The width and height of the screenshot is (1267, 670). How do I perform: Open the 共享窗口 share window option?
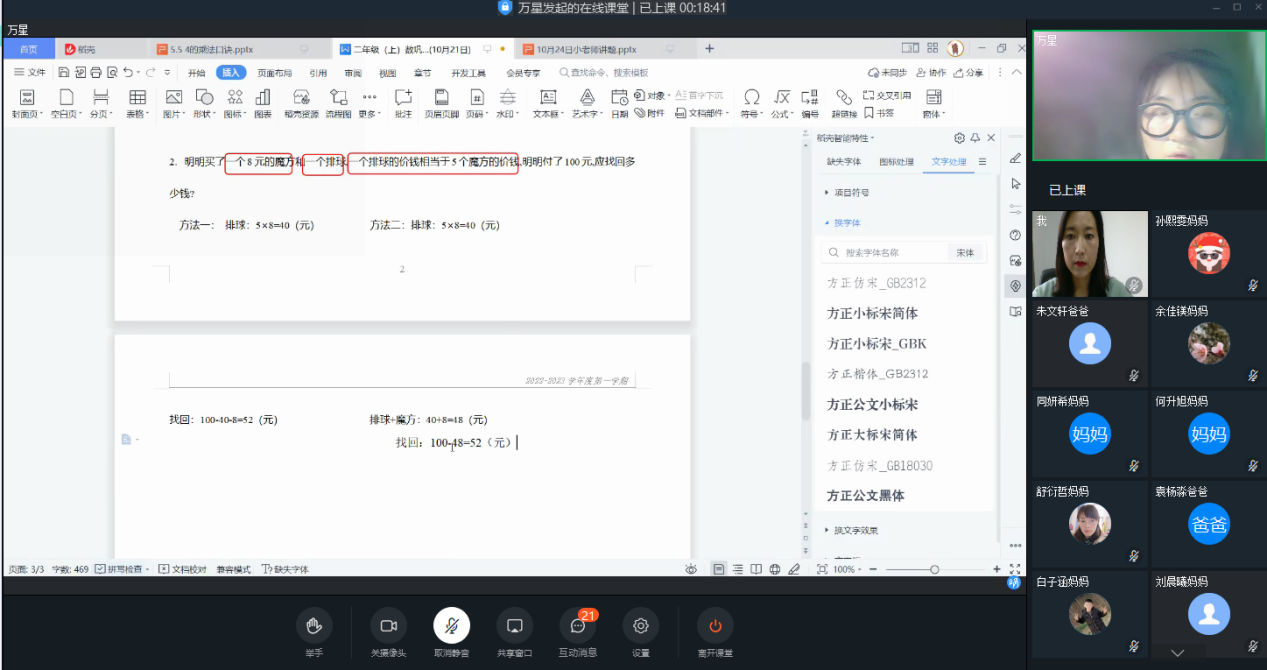(x=514, y=632)
